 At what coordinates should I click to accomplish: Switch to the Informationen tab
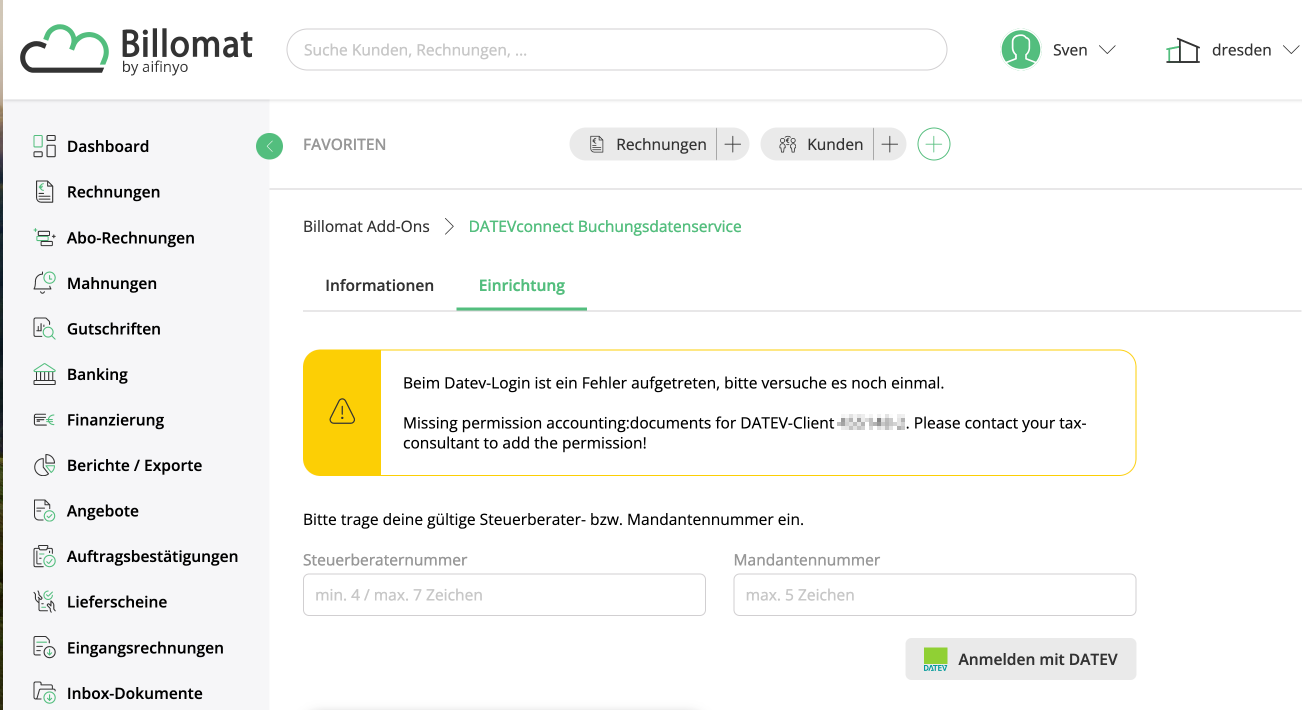(x=379, y=285)
